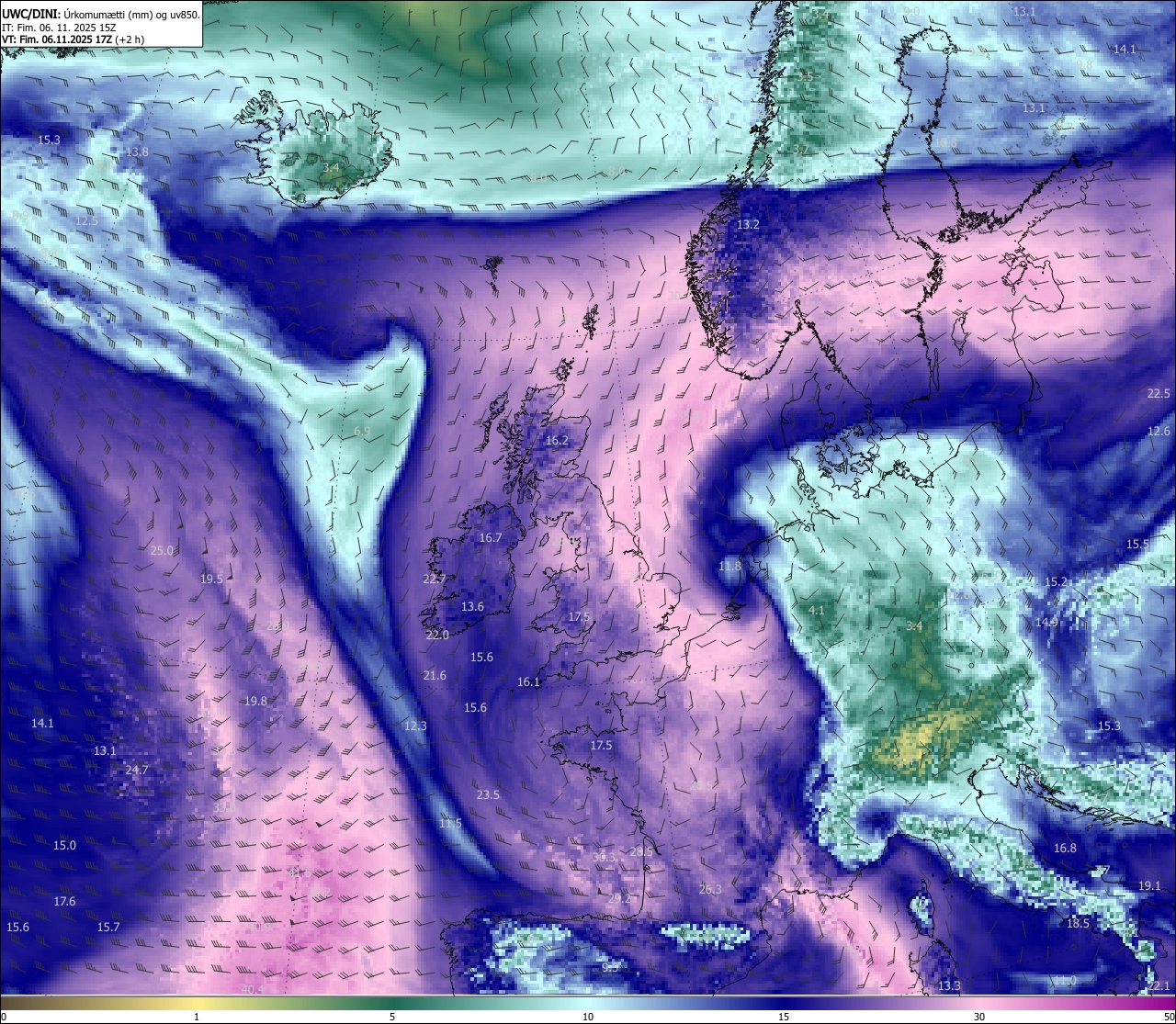
Task: Click the 23.5 value in the Bay of Biscay
Action: (x=488, y=795)
